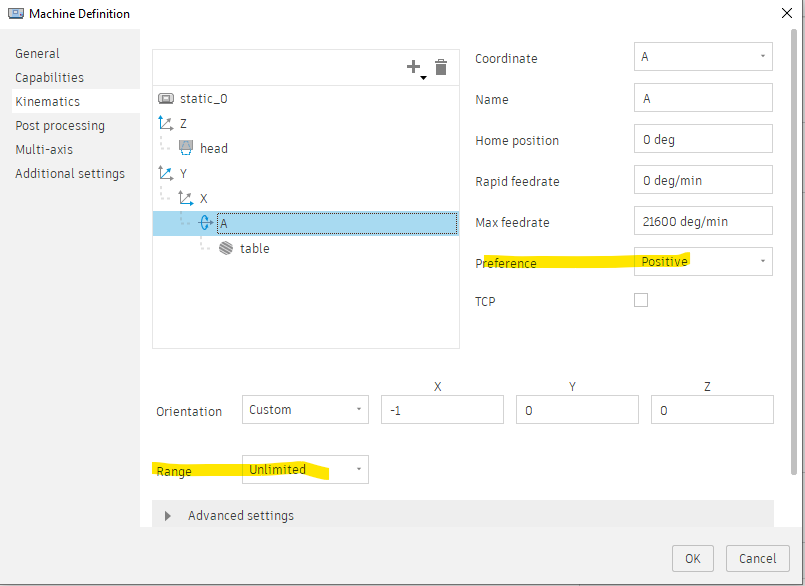Switch to the Post processing page
This screenshot has height=586, width=805.
pos(59,125)
